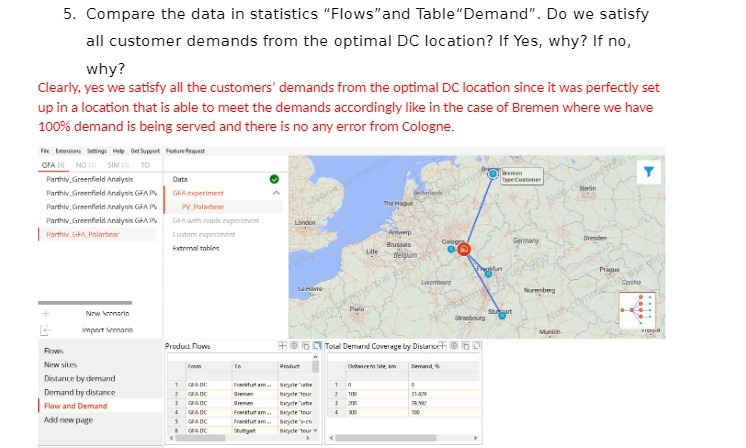Click the To column header in Product Flows

click(255, 366)
